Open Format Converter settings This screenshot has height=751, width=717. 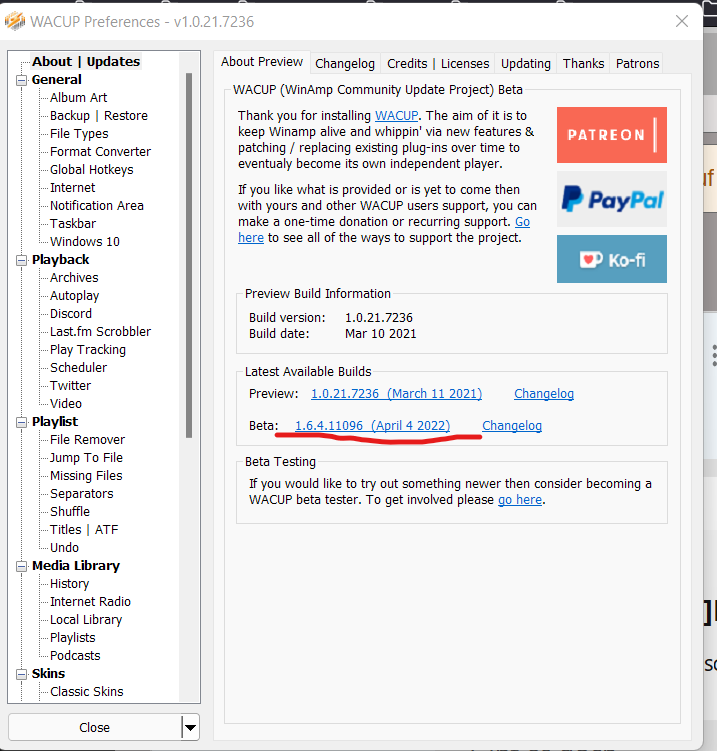pyautogui.click(x=101, y=152)
